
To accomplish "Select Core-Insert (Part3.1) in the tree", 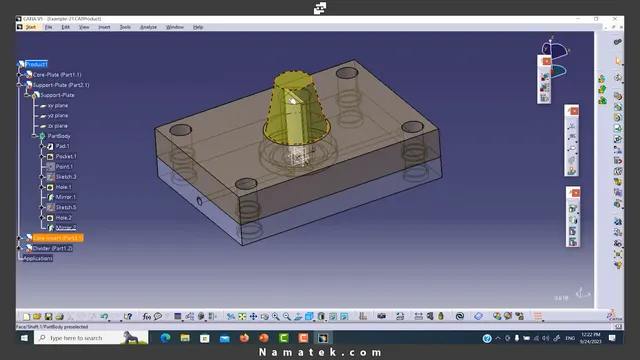I will pos(58,238).
